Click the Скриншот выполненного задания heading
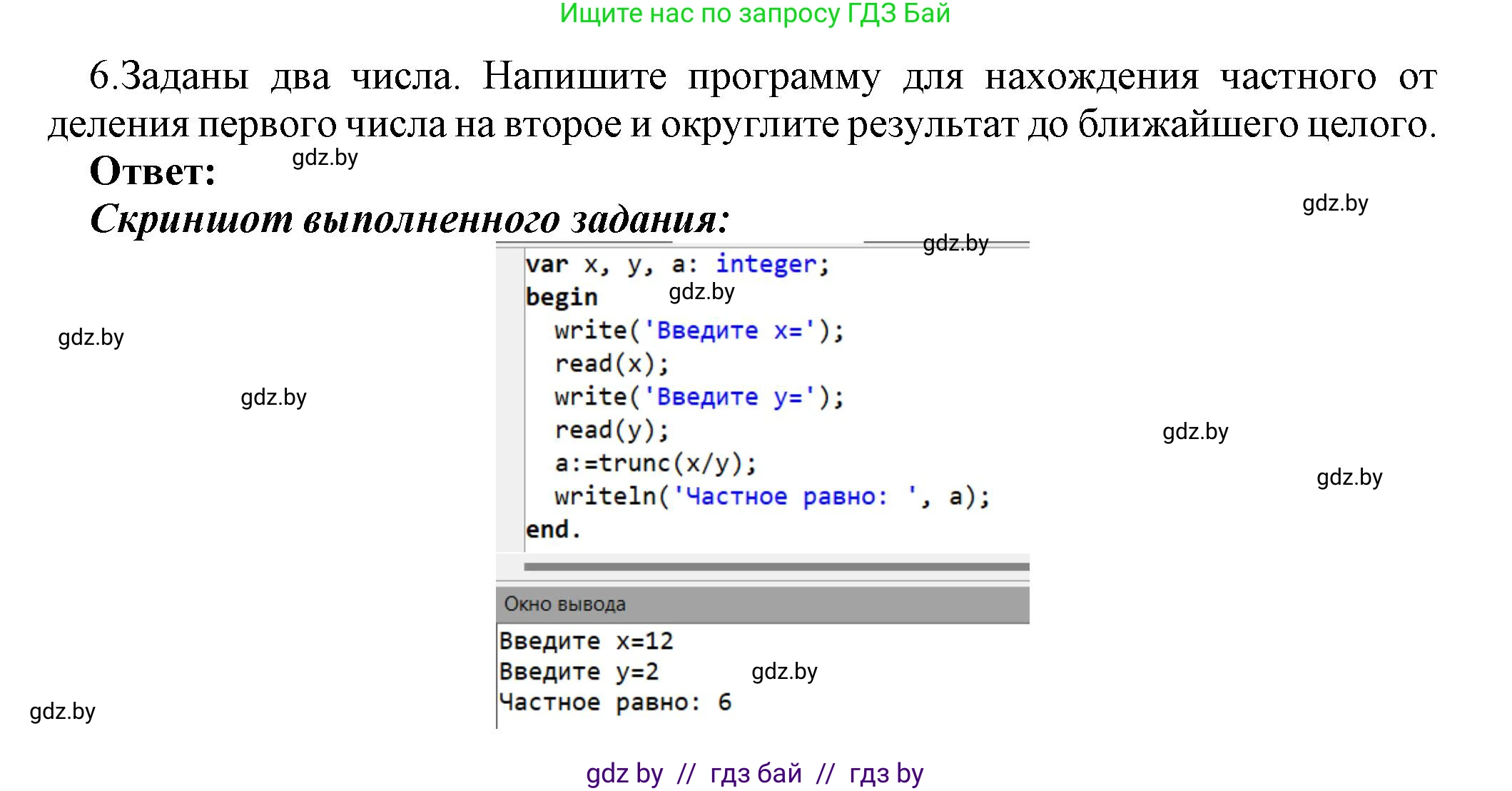Viewport: 1512px width, 791px height. pos(410,218)
